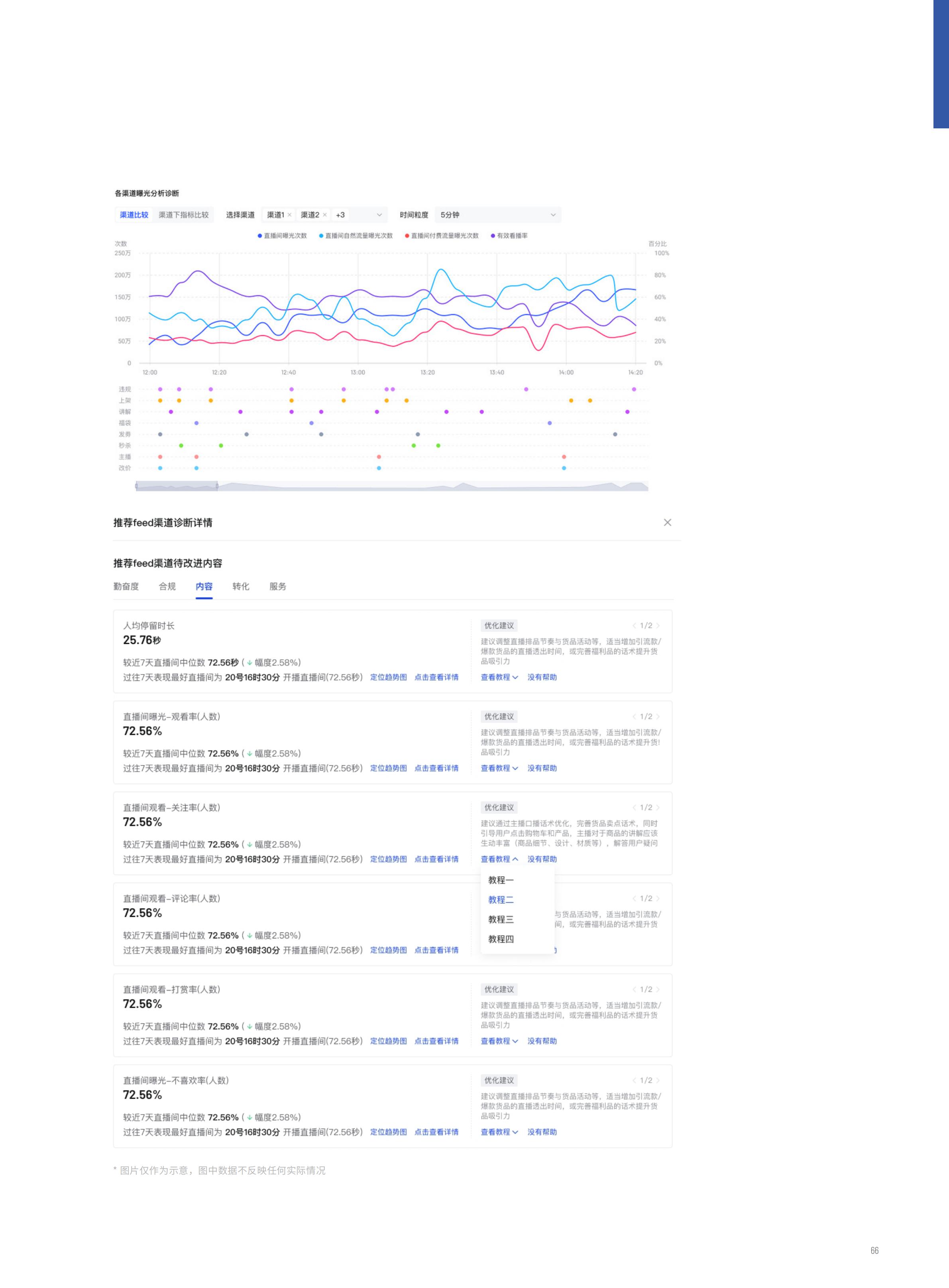Click 定位趋势图 for 直播间曝光-观看率
This screenshot has width=949, height=1288.
click(x=388, y=768)
